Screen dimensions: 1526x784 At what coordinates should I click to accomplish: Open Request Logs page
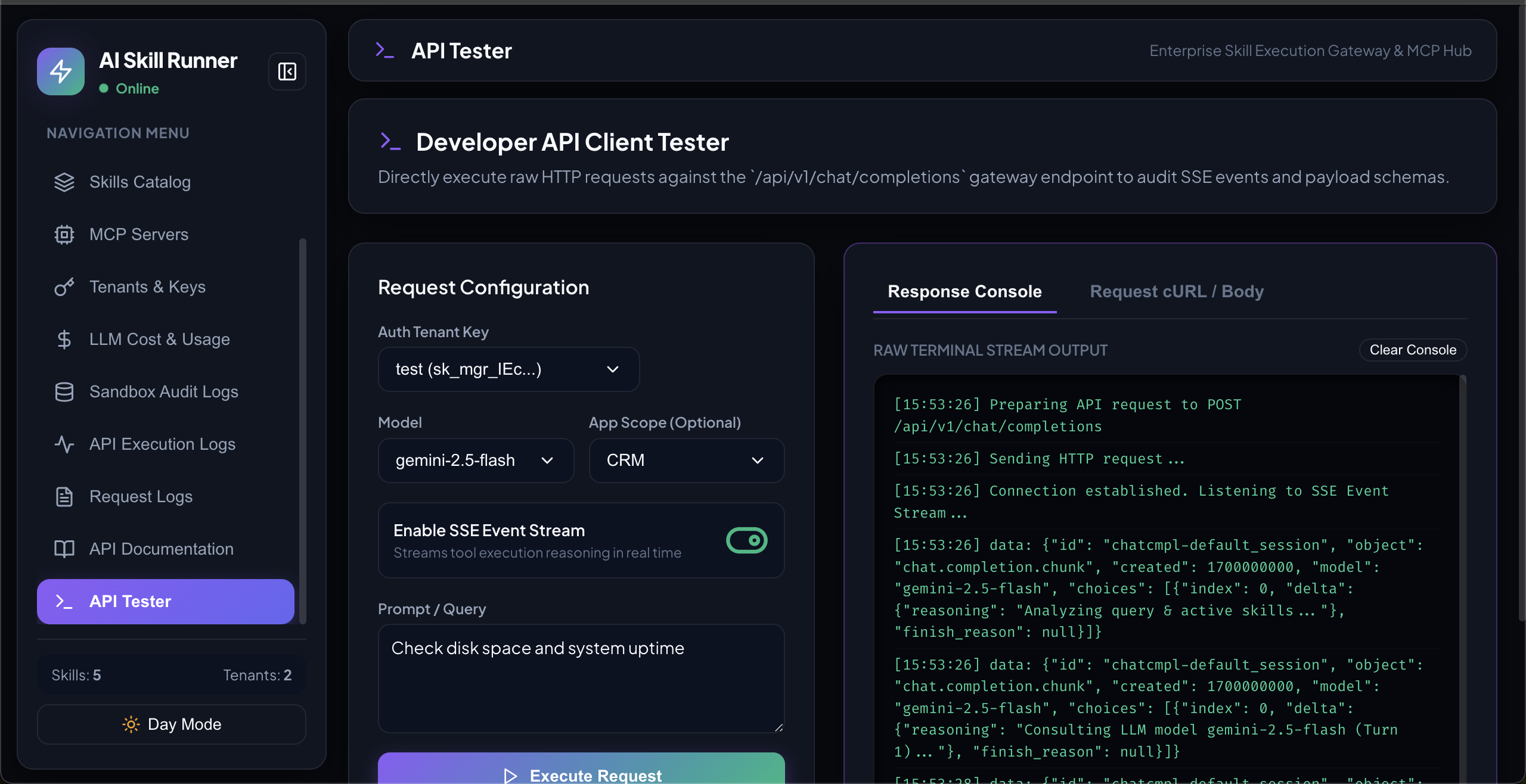(x=166, y=497)
